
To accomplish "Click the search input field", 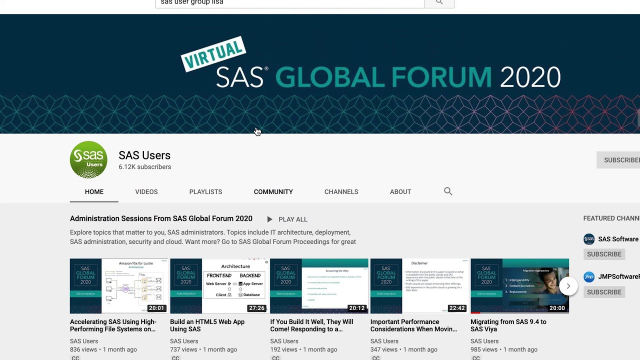I will tap(290, 3).
